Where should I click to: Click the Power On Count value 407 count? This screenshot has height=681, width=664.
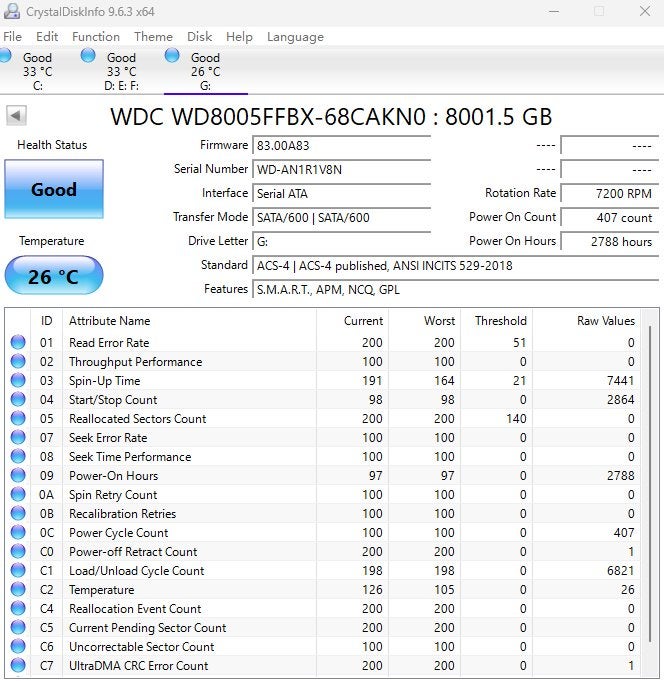[610, 217]
